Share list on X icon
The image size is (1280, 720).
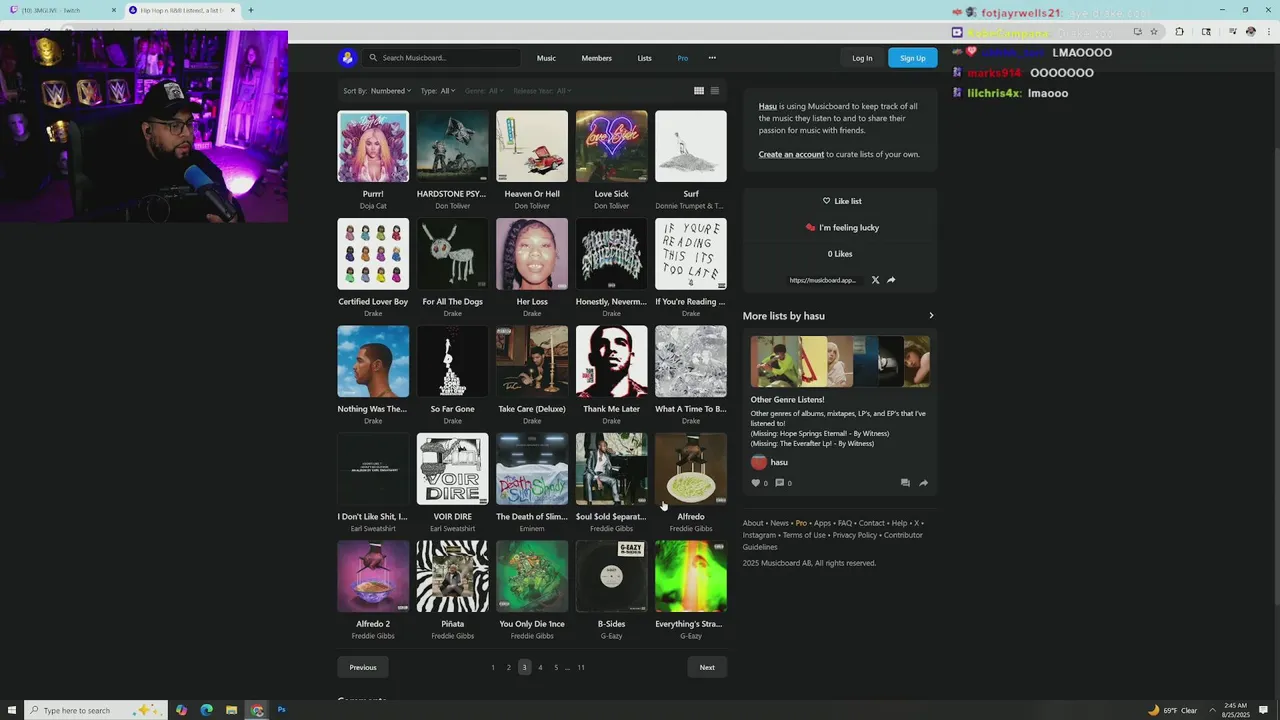click(x=875, y=280)
